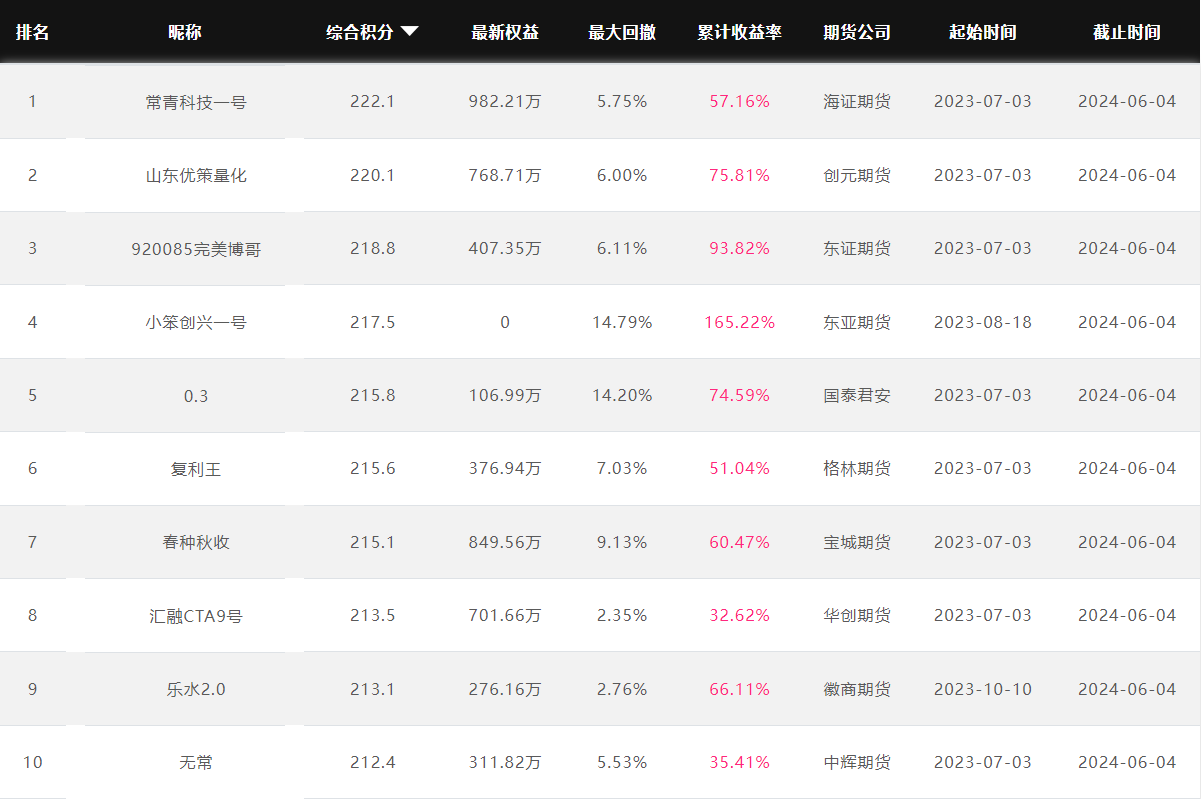Screen dimensions: 1201x799
Task: Open nickname 小笨创兴一号
Action: pos(196,322)
